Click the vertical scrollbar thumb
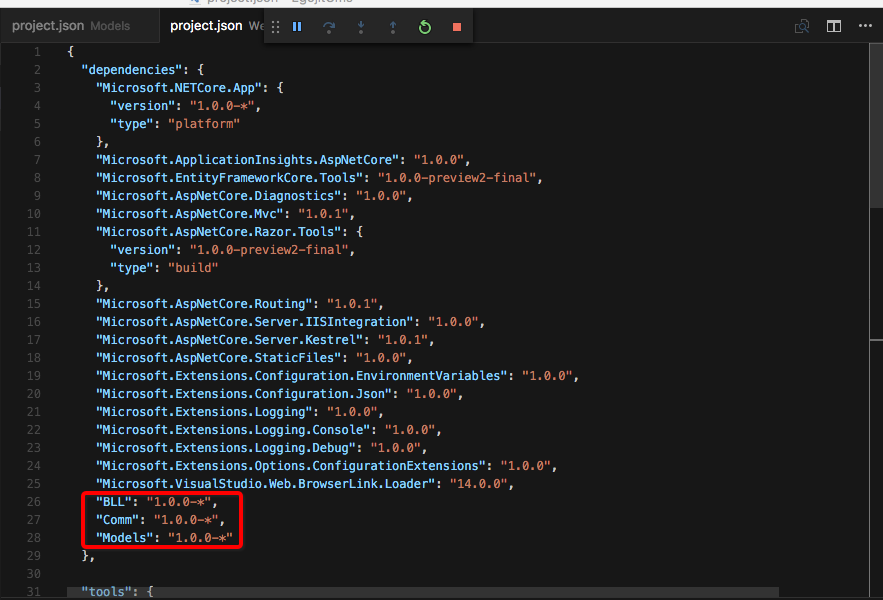 [x=876, y=125]
